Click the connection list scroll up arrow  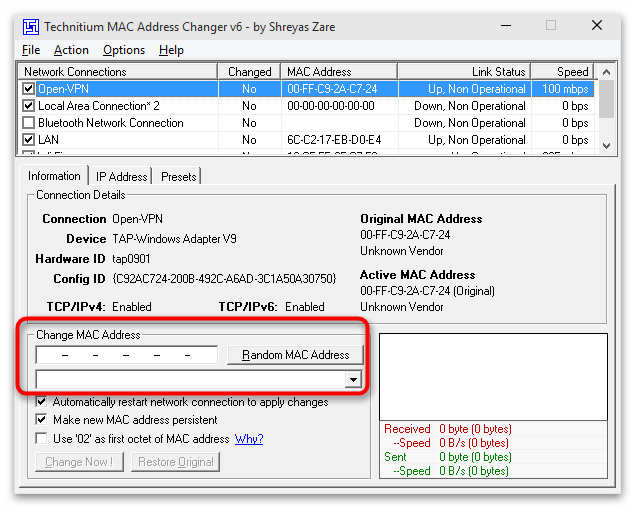click(606, 72)
